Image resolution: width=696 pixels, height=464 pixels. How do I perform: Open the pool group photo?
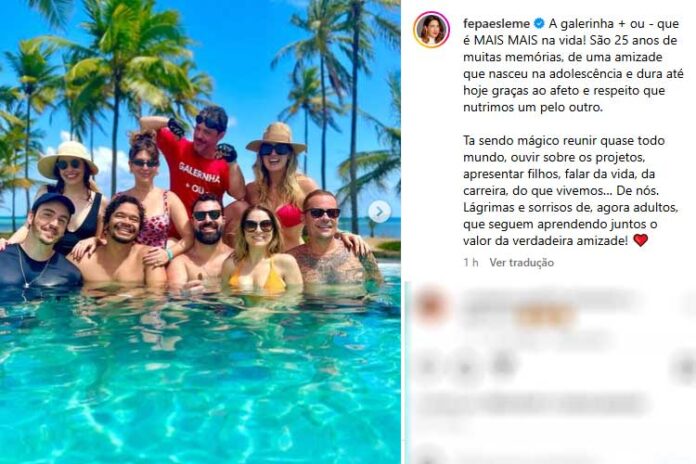point(200,232)
